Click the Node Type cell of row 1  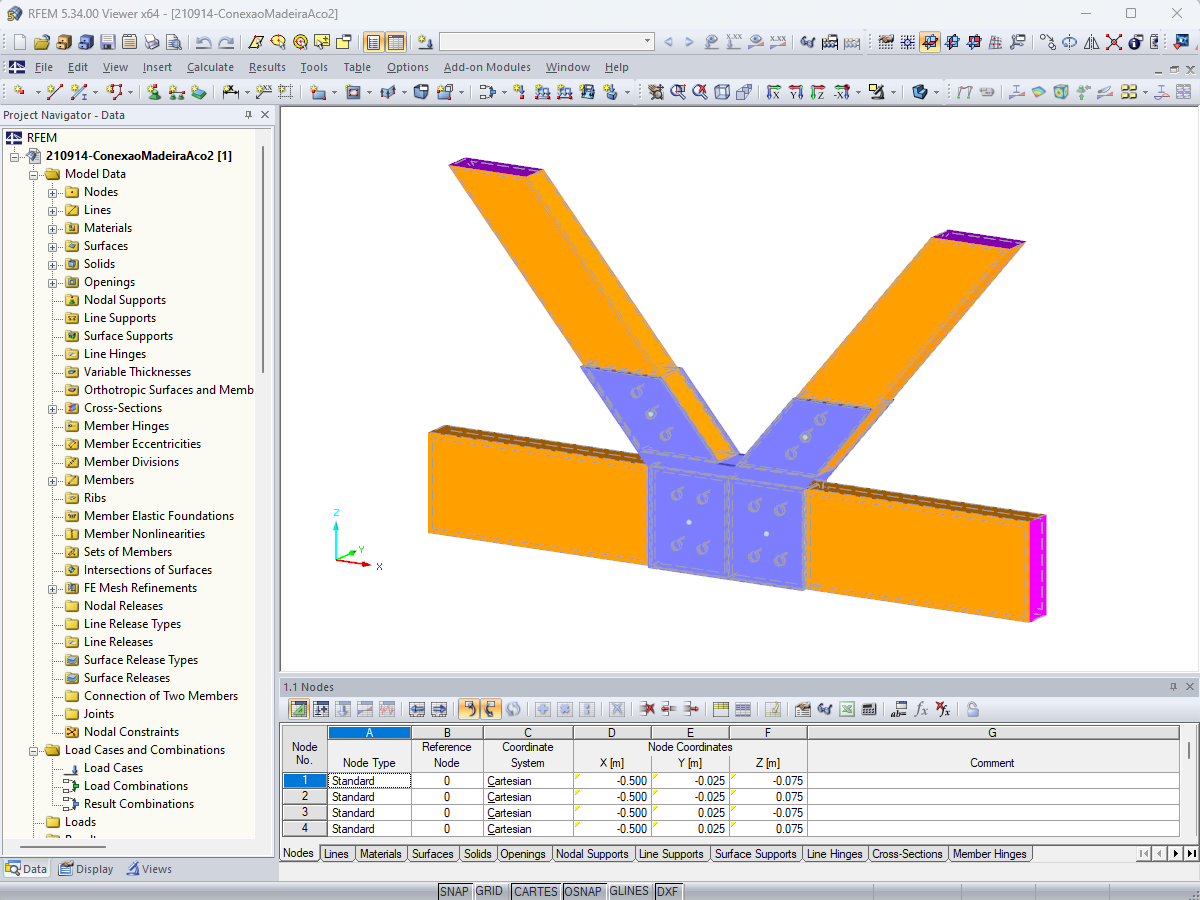pos(369,781)
